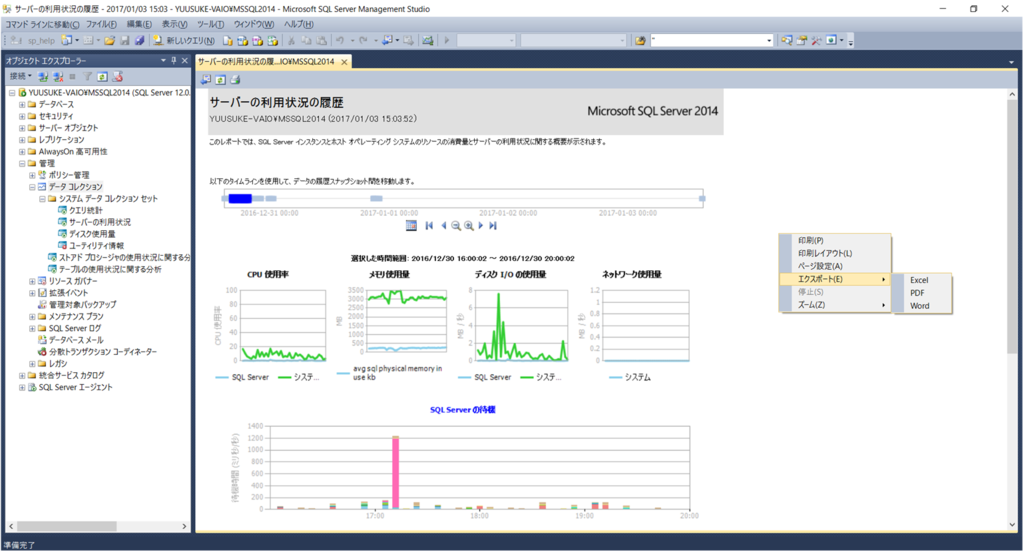This screenshot has width=1024, height=552.
Task: Click the CPU 使用率 chart title
Action: [x=268, y=274]
